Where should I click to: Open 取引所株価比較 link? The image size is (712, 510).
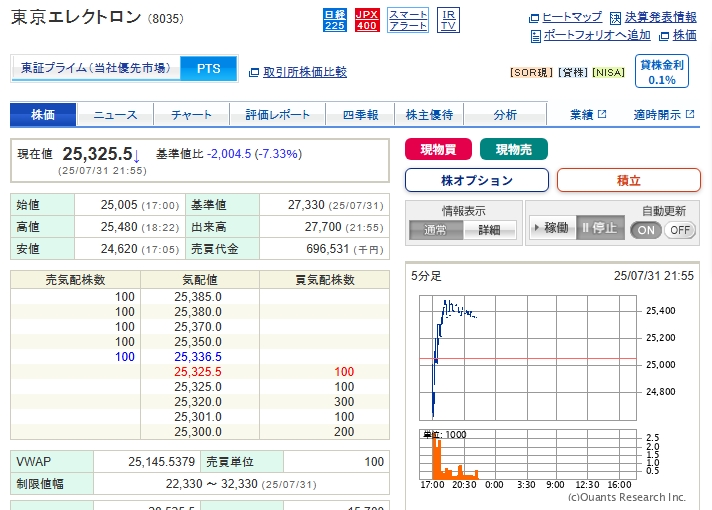pyautogui.click(x=305, y=72)
